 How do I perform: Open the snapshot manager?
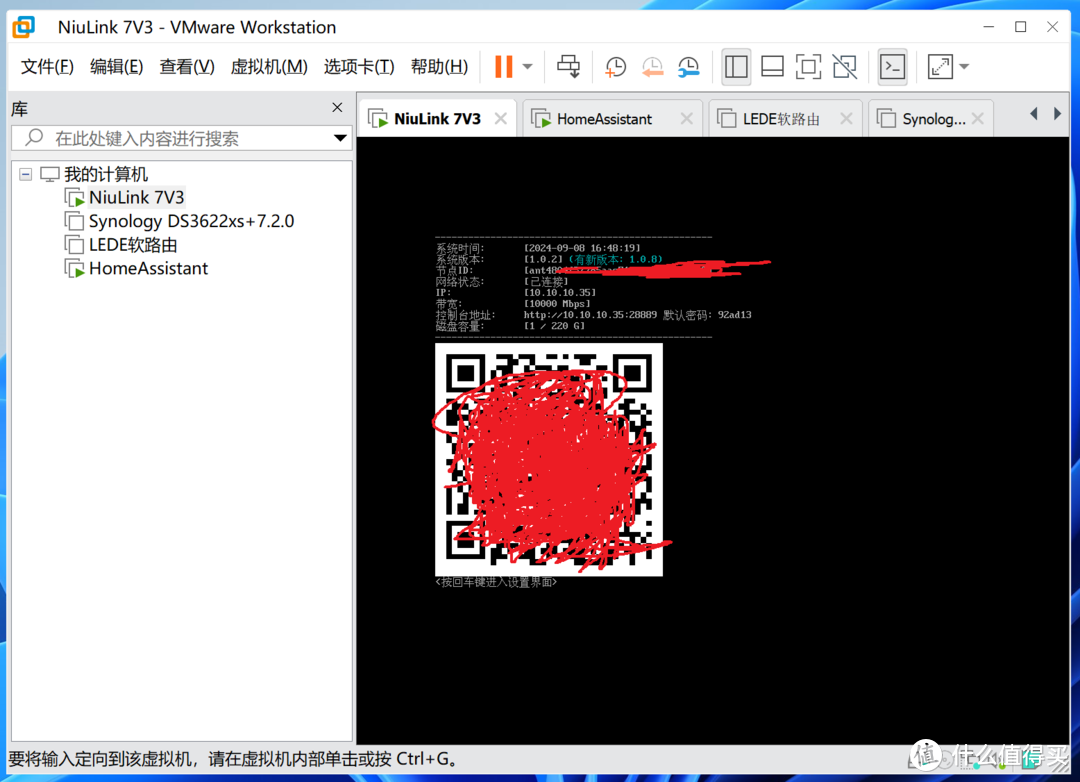tap(688, 67)
